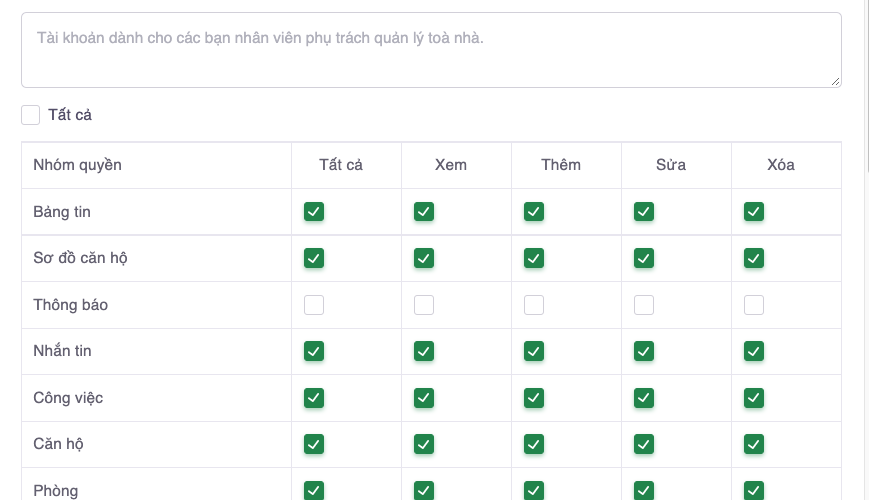The image size is (869, 500).
Task: Uncheck 'Thêm' permission for Sơ đồ căn hộ
Action: 534,258
